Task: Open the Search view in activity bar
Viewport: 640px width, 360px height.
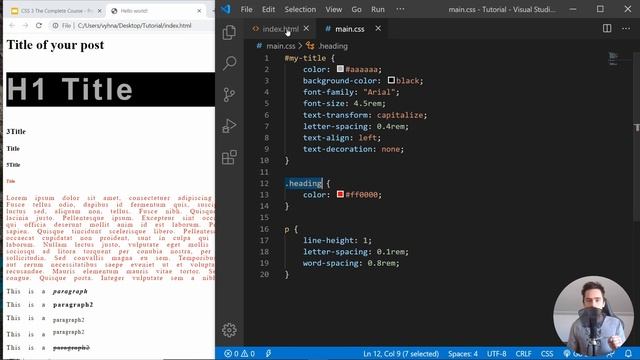Action: point(229,63)
